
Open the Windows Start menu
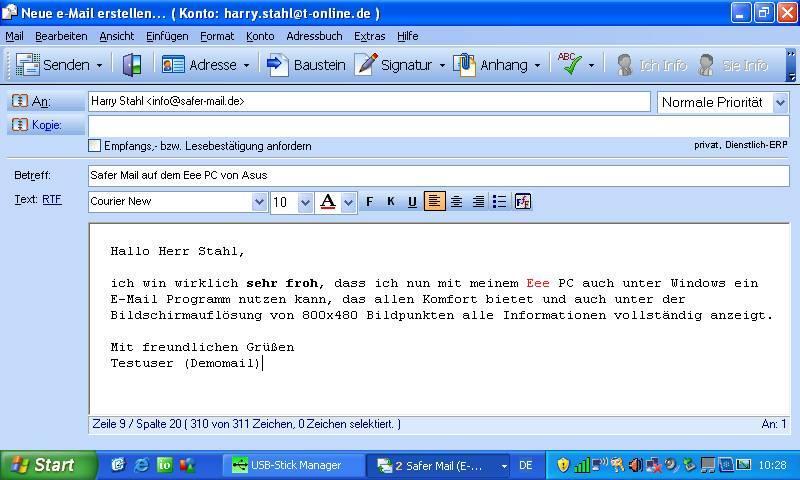47,465
